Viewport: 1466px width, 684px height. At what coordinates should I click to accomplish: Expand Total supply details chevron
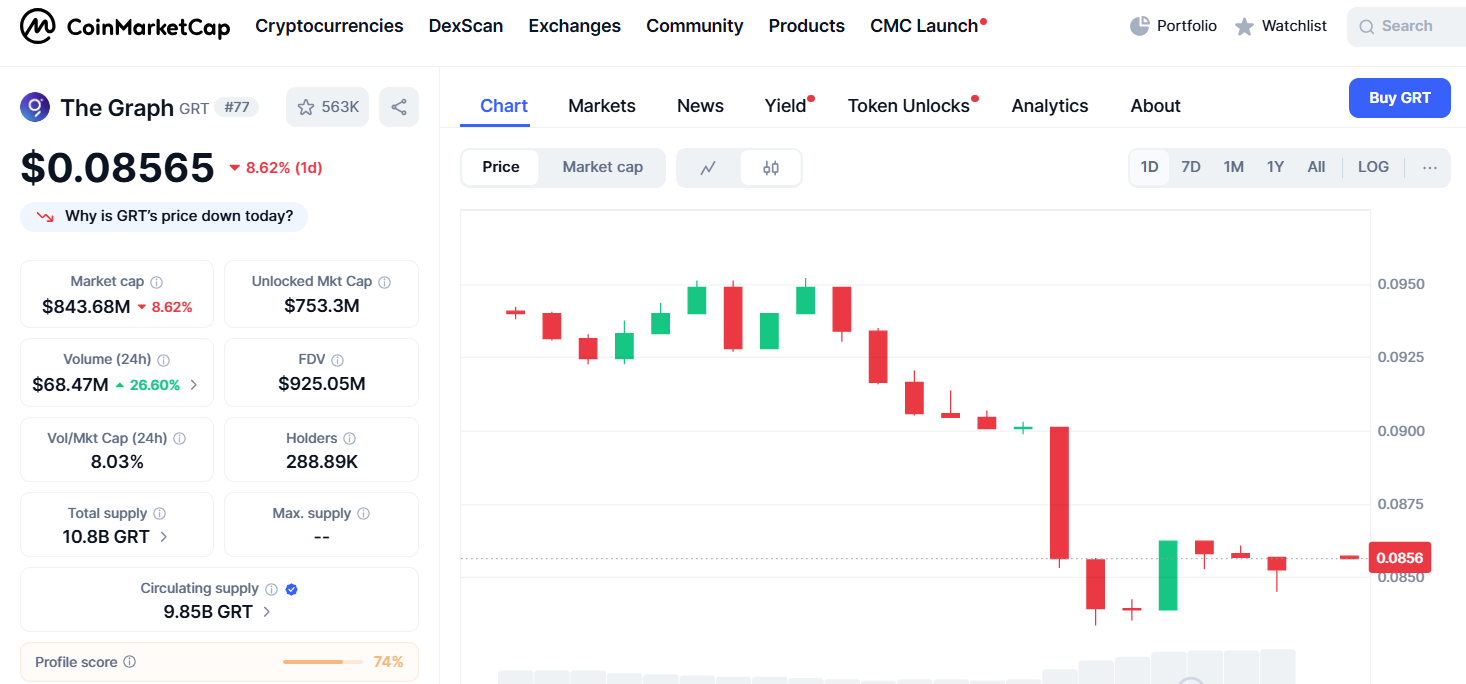[164, 537]
